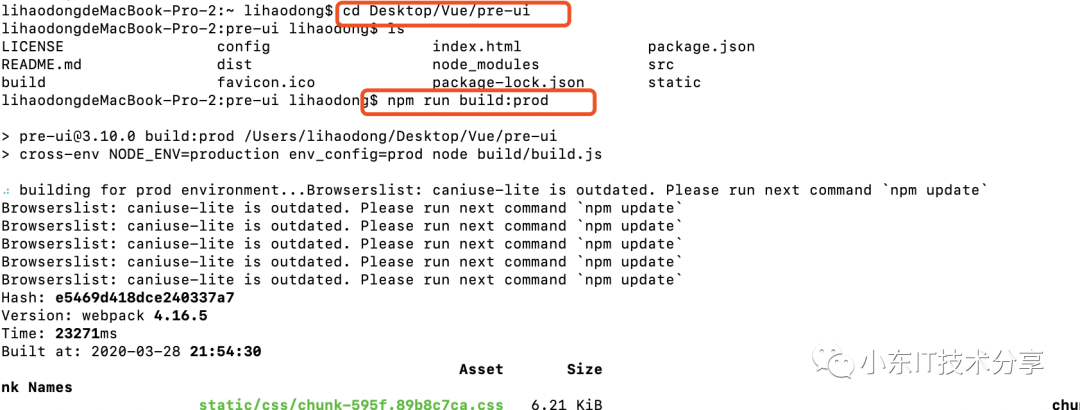Click the build hash value e5469d418dce240337a7
This screenshot has width=1080, height=410.
pyautogui.click(x=145, y=298)
